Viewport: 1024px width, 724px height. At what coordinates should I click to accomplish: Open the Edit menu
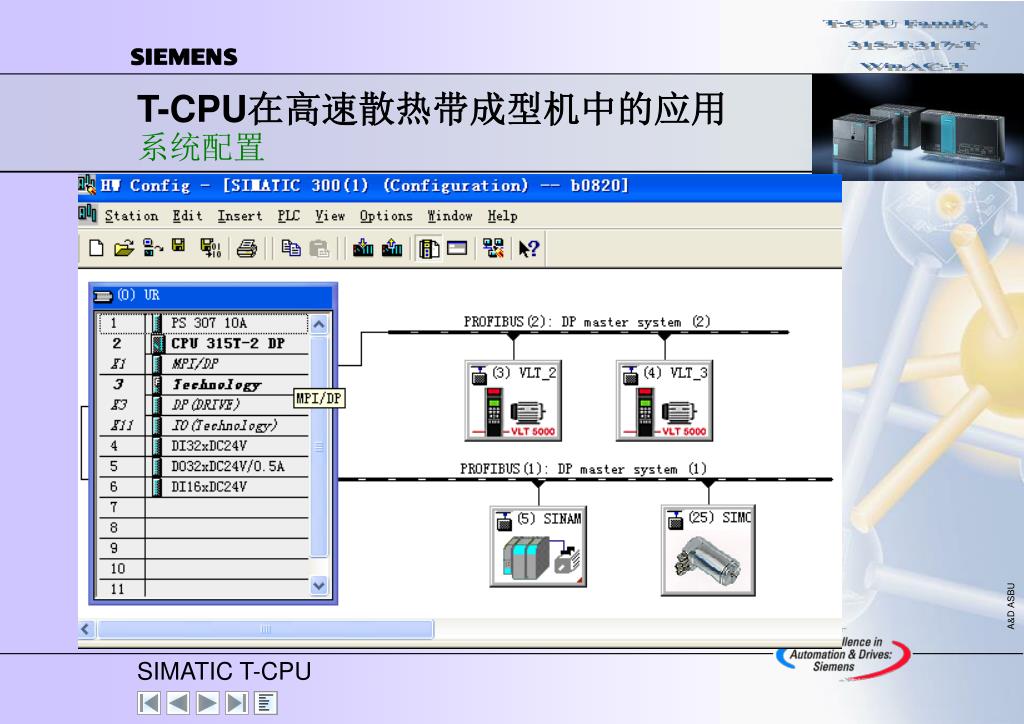tap(187, 215)
